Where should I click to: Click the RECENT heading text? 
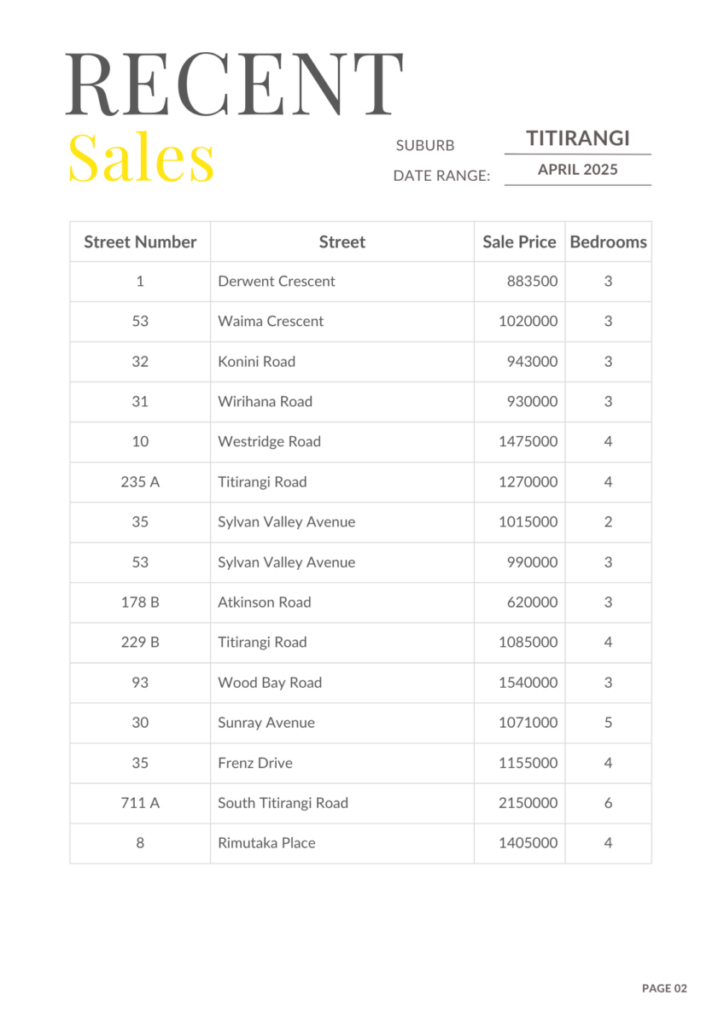[234, 84]
